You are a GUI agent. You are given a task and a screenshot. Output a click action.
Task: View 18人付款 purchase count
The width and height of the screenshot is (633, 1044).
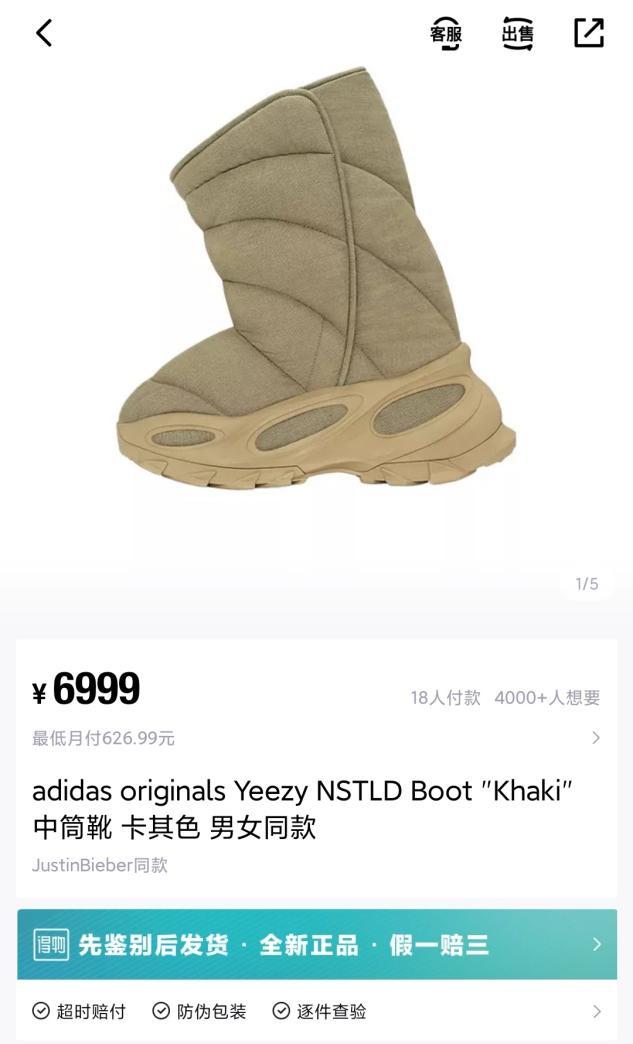coord(445,698)
